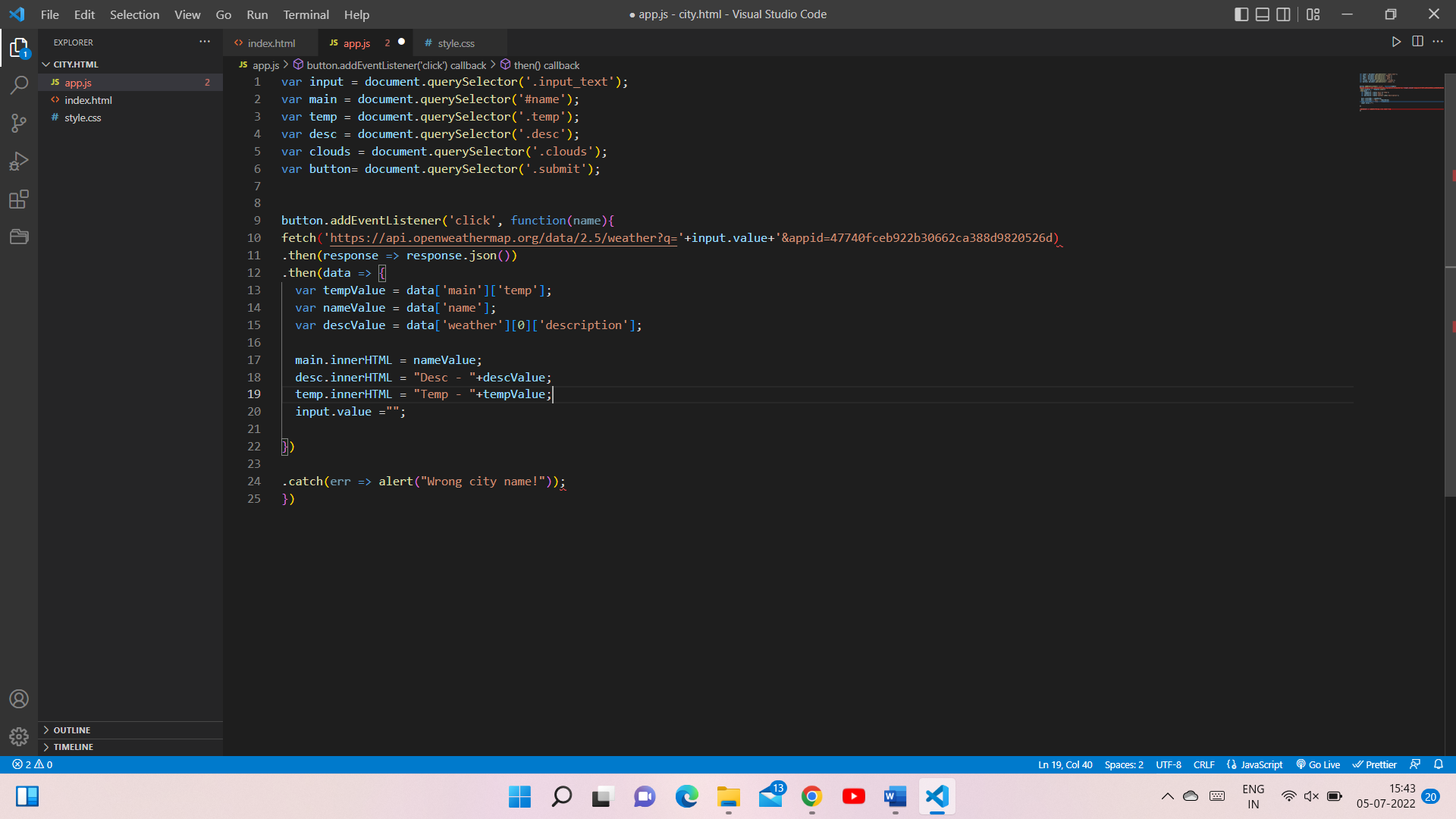Viewport: 1456px width, 819px height.
Task: Open the Go menu
Action: 223,14
